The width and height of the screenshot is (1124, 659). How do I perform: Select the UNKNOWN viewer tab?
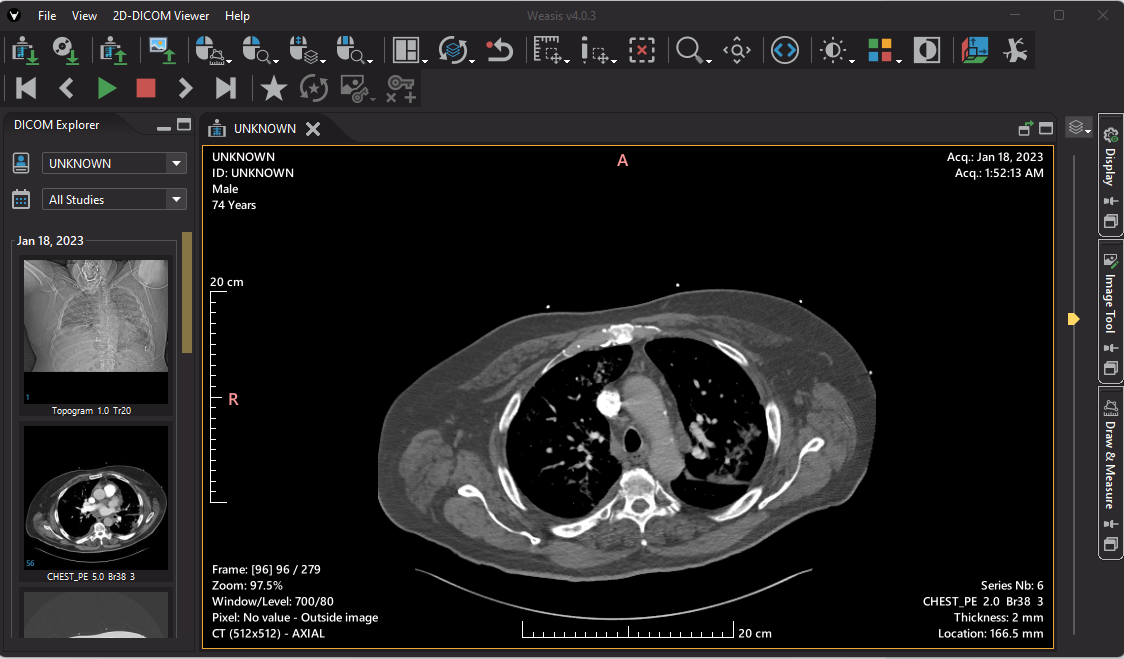[265, 128]
